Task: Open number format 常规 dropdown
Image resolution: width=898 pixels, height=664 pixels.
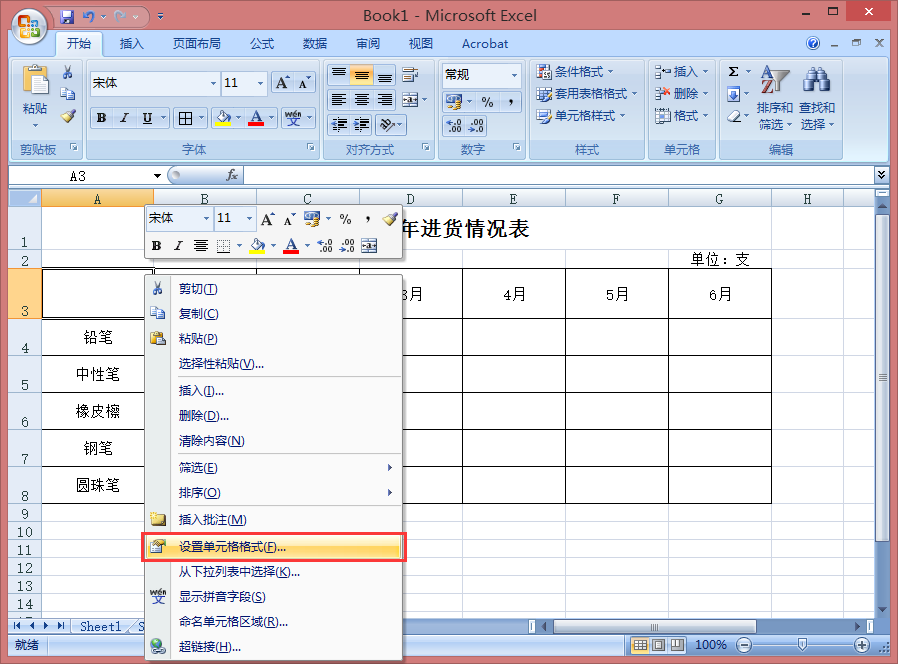Action: coord(514,75)
